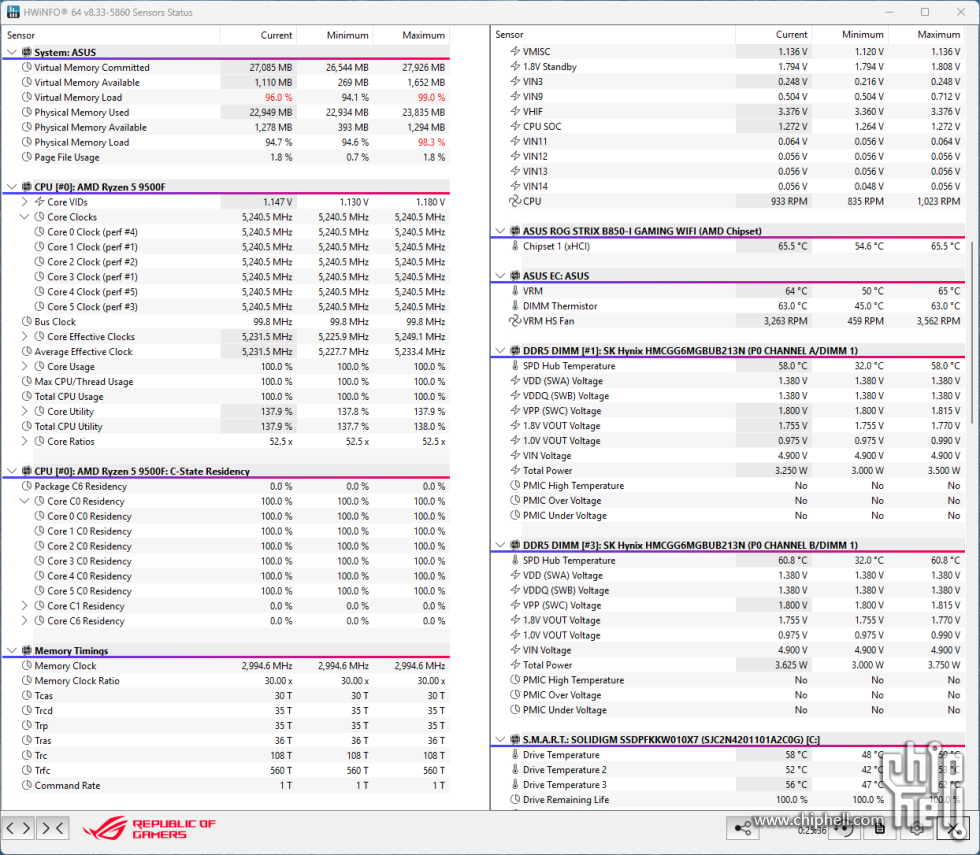This screenshot has width=980, height=855.
Task: Click the log file icon in bottom toolbar
Action: point(879,827)
